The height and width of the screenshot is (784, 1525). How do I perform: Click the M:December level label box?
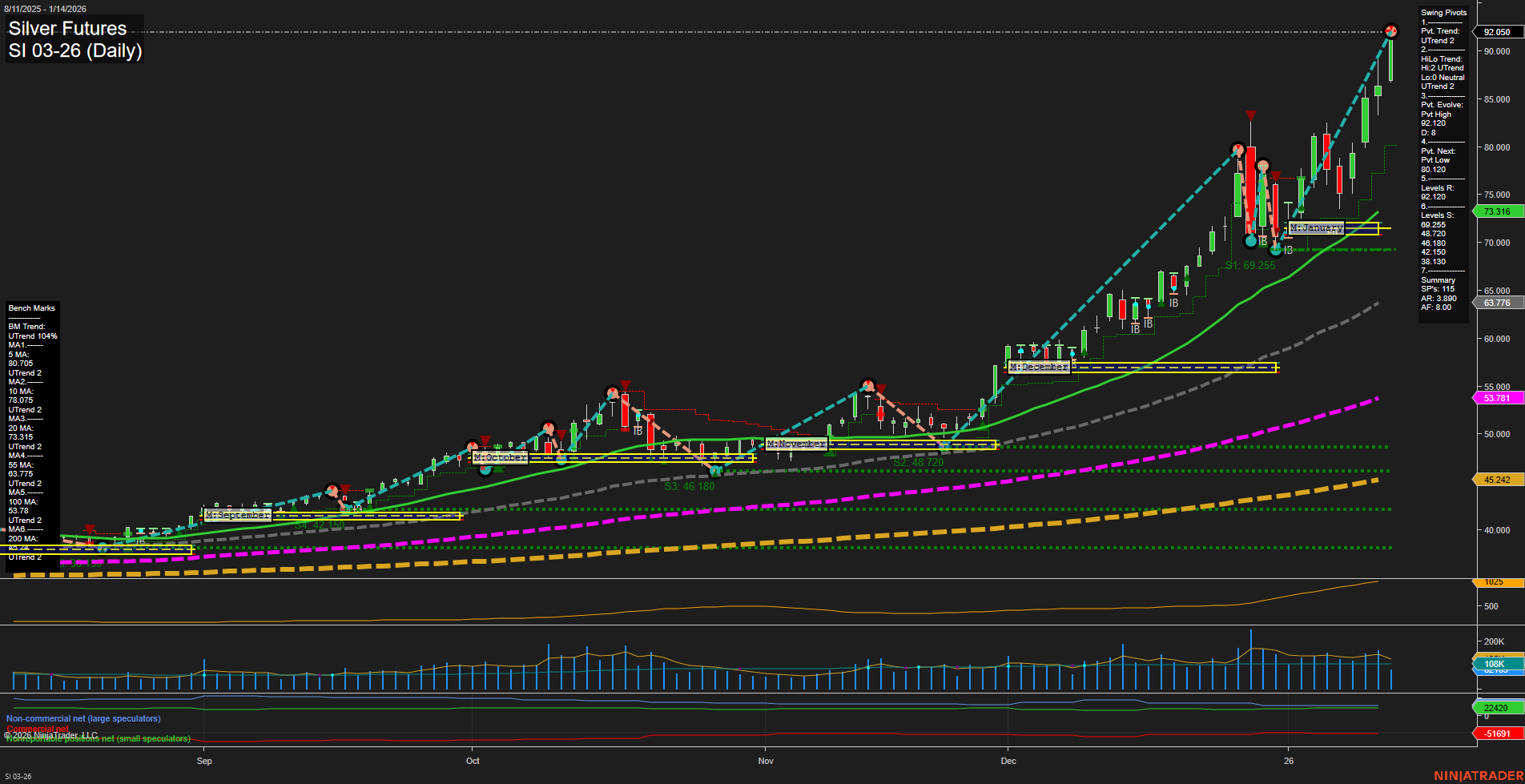pyautogui.click(x=1039, y=366)
